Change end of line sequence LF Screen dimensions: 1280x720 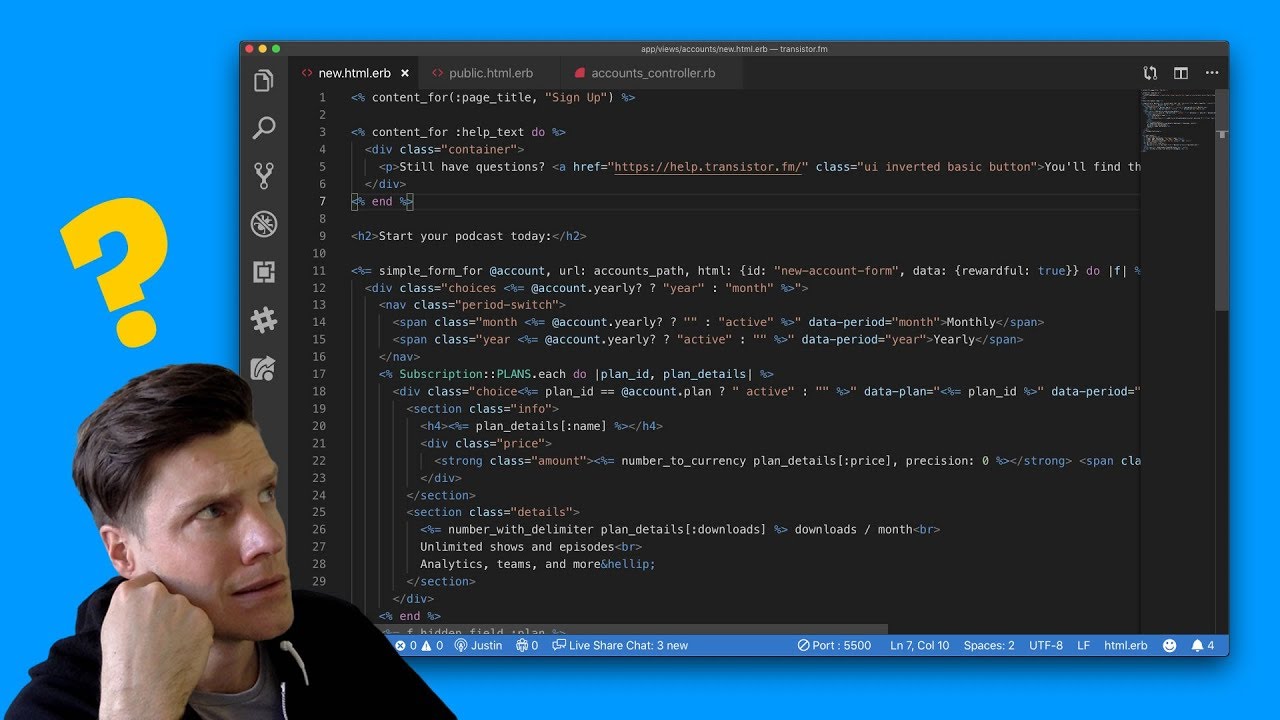(x=1083, y=646)
